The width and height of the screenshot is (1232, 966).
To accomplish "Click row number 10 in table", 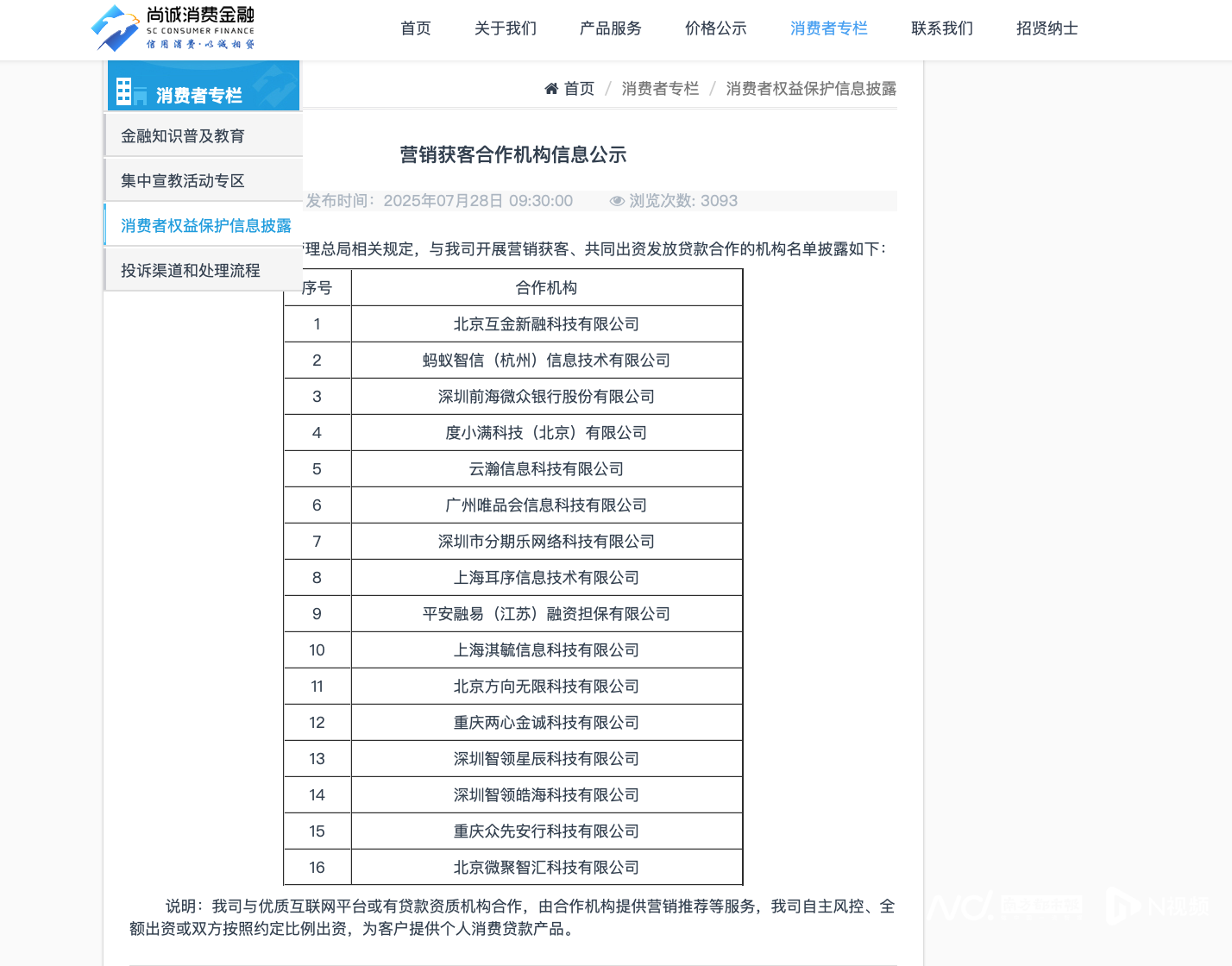I will click(317, 649).
